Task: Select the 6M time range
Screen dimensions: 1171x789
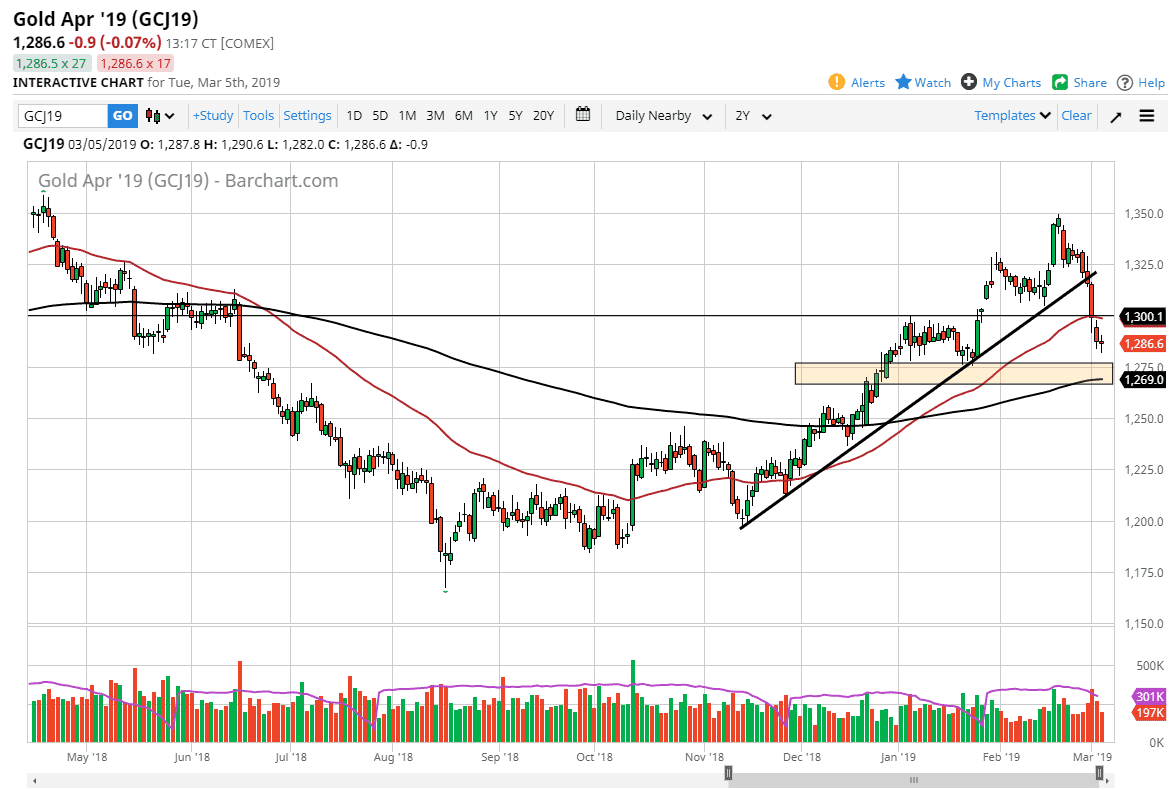Action: (463, 116)
